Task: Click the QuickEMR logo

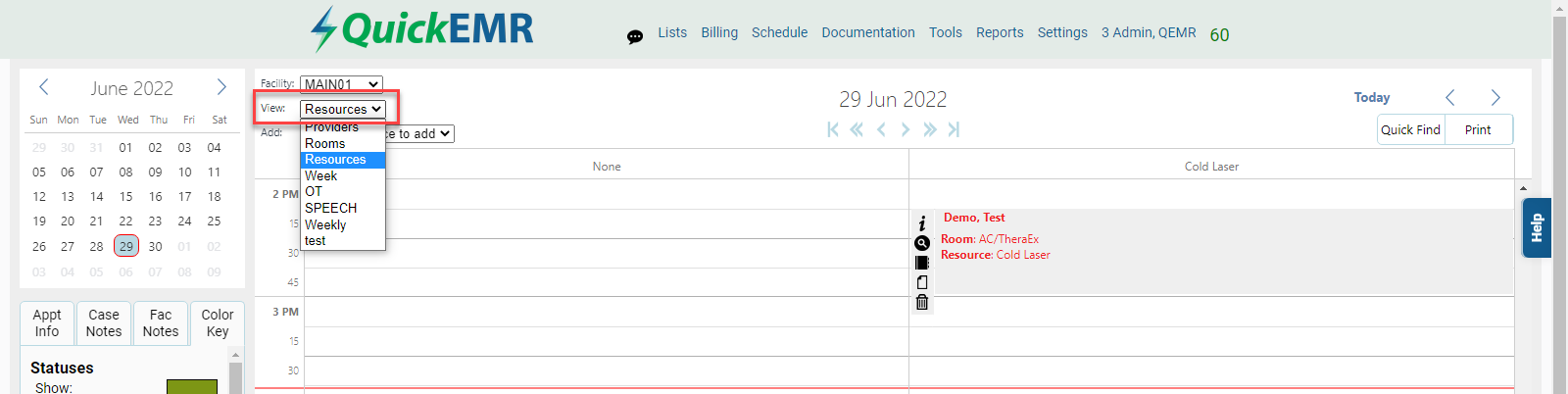Action: click(422, 28)
